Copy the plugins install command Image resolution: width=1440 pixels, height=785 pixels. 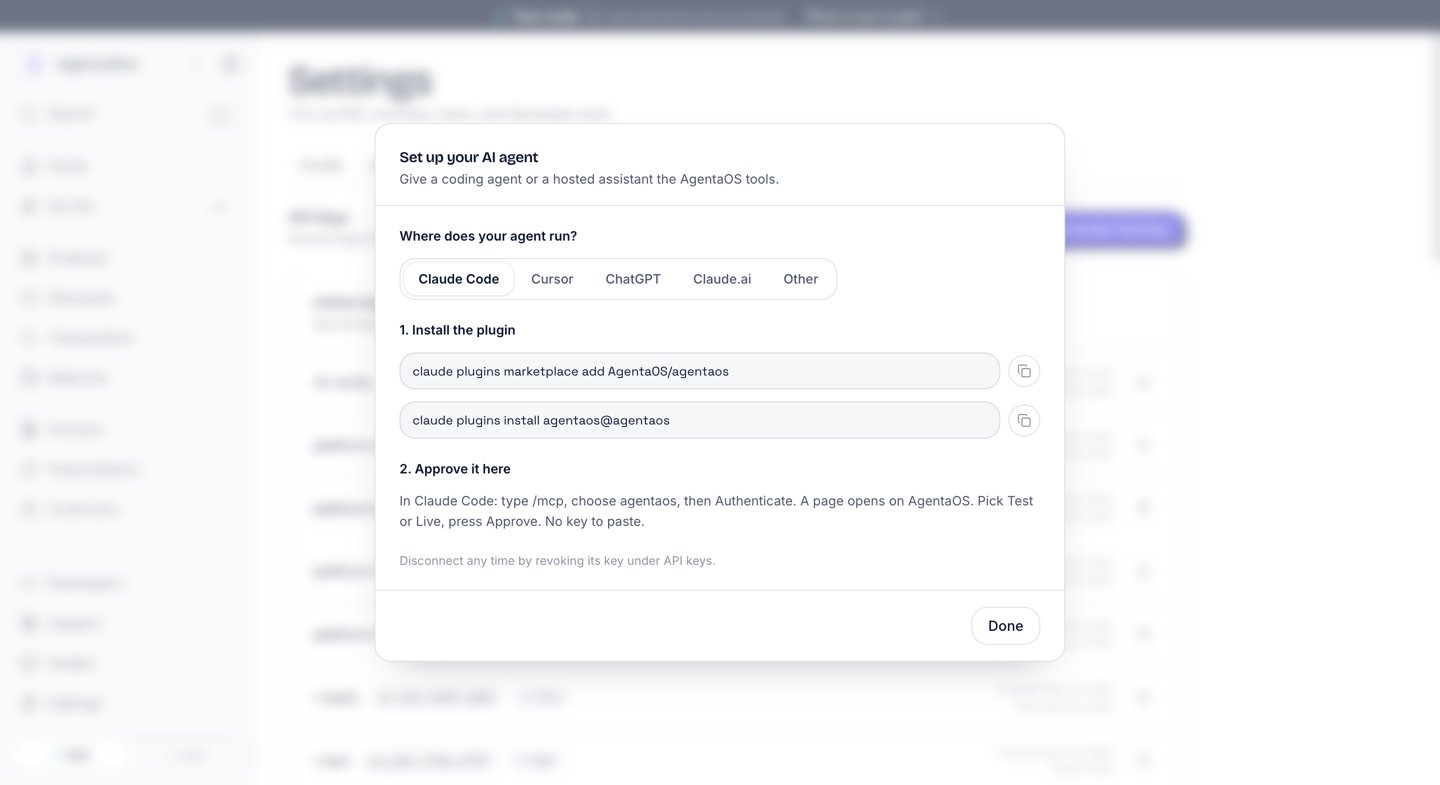[x=1024, y=420]
